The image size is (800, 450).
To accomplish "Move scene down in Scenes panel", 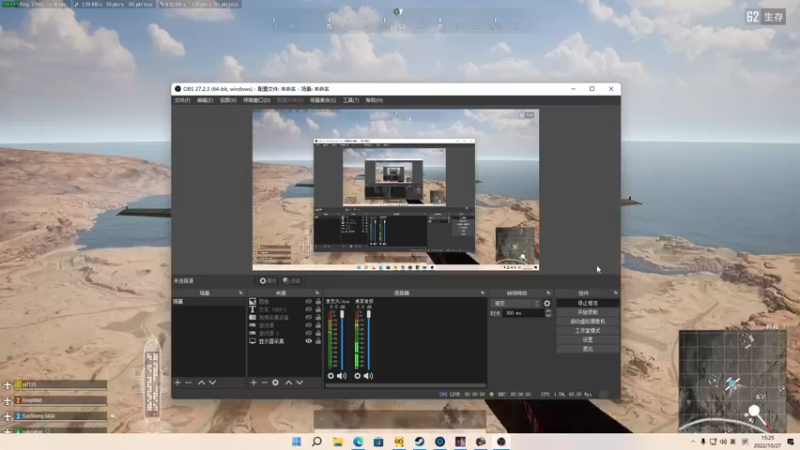I will (x=212, y=382).
